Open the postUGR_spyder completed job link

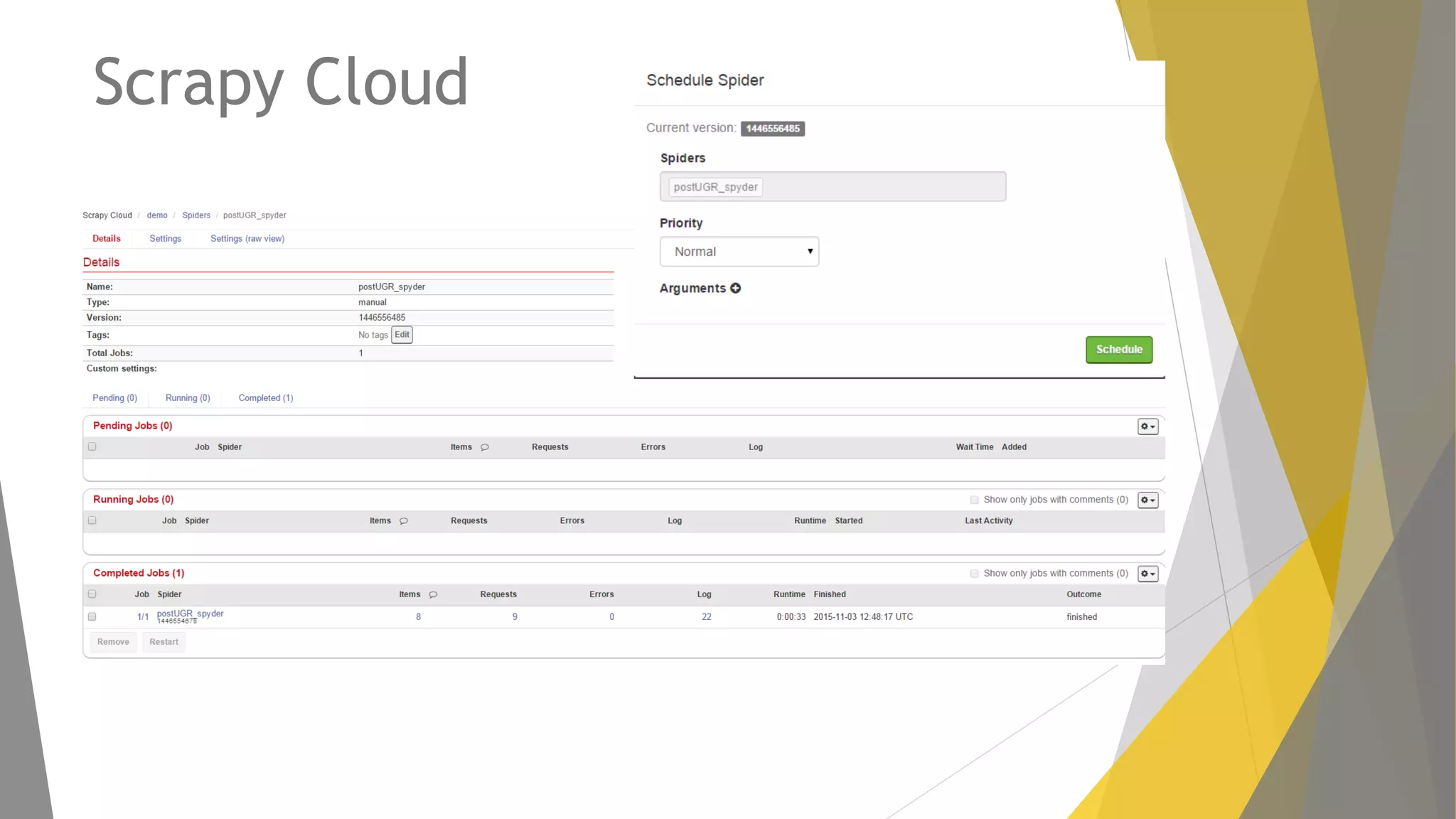coord(190,614)
